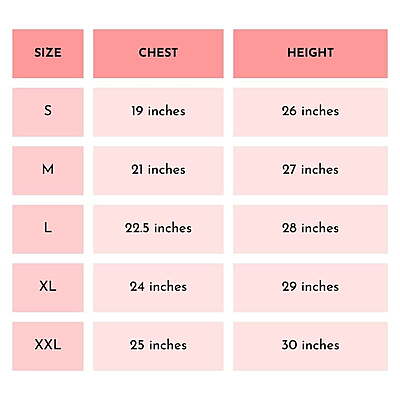The image size is (400, 400).
Task: Click the 29 inches height cell
Action: pos(310,288)
